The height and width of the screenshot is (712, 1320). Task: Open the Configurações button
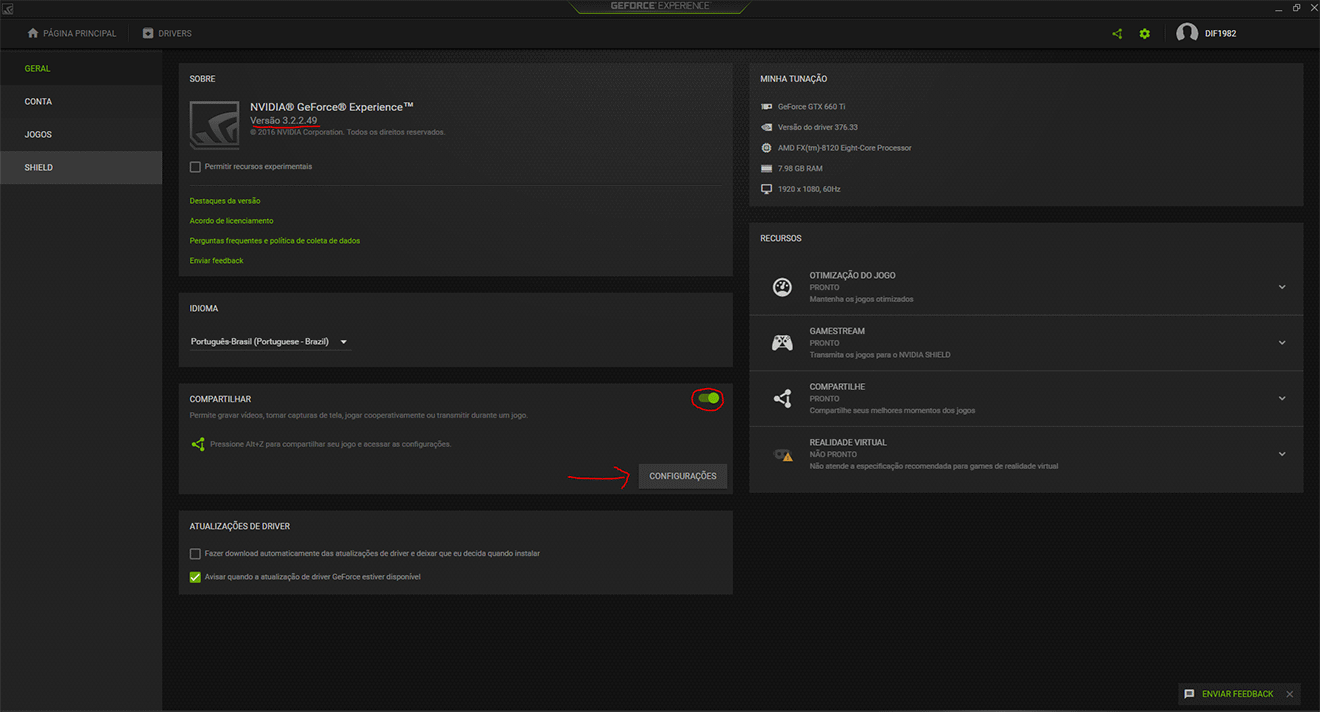[x=683, y=476]
